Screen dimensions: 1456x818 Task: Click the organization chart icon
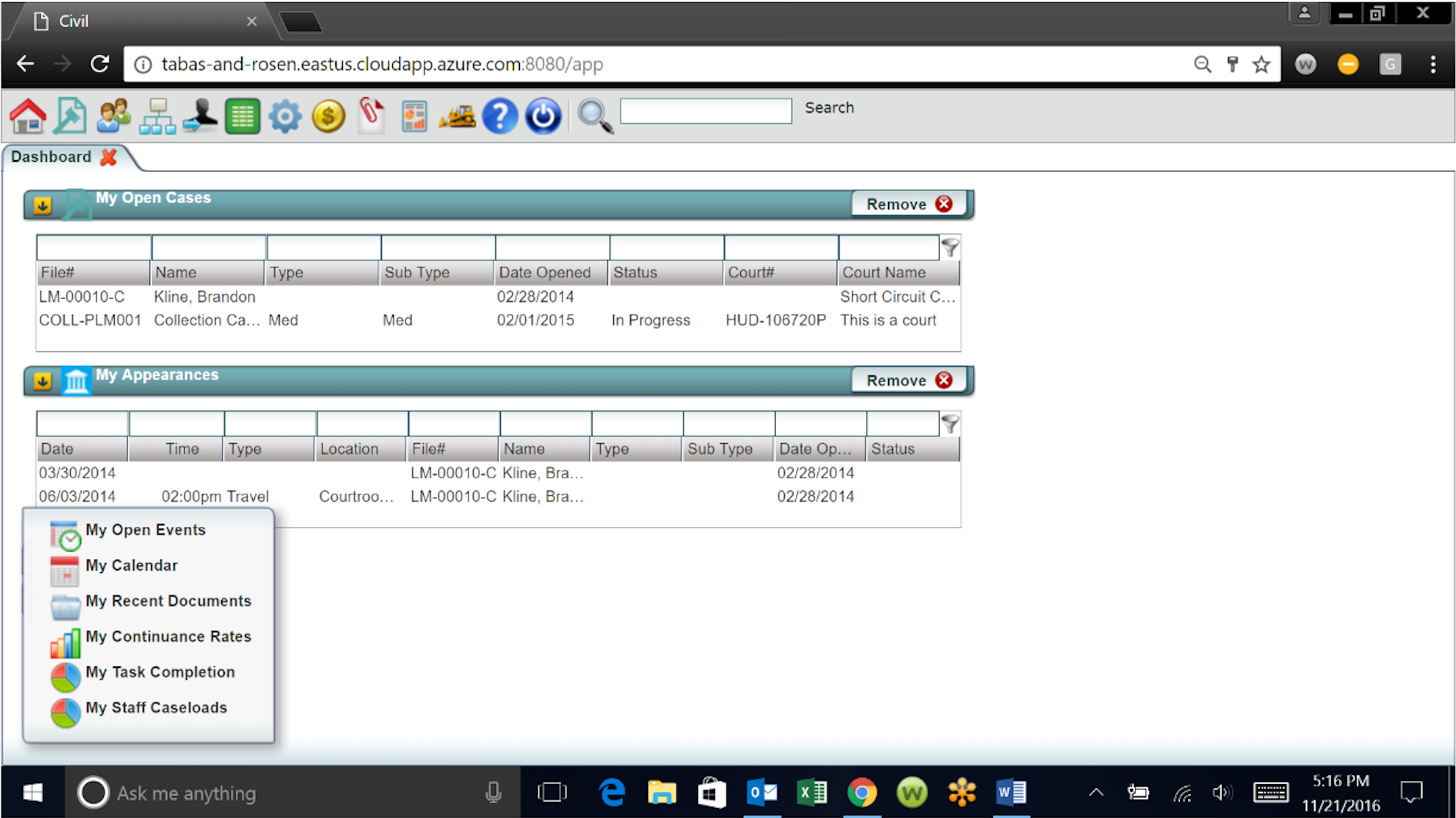pos(156,116)
